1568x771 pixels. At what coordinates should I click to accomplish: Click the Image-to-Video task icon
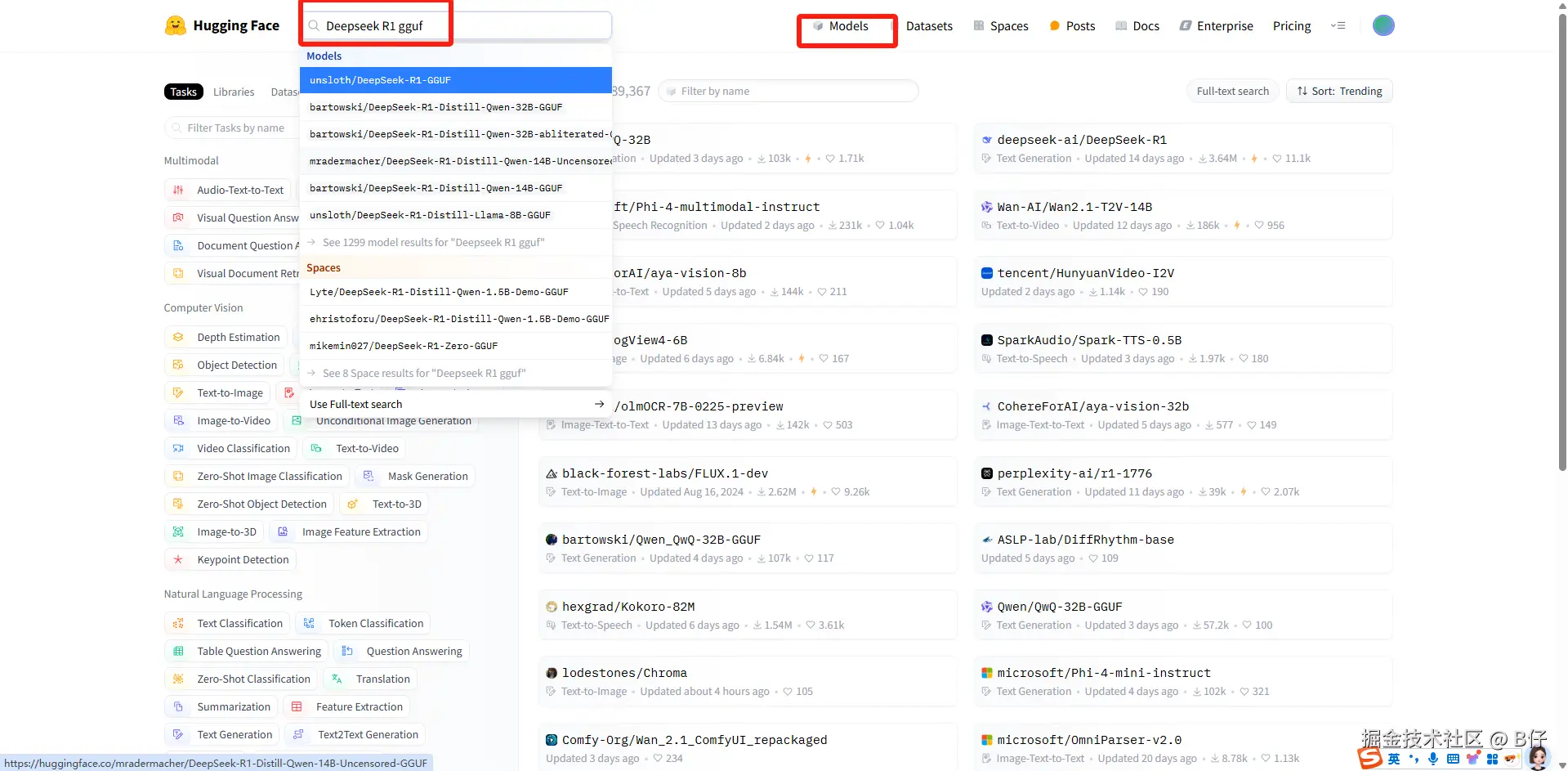(x=178, y=420)
